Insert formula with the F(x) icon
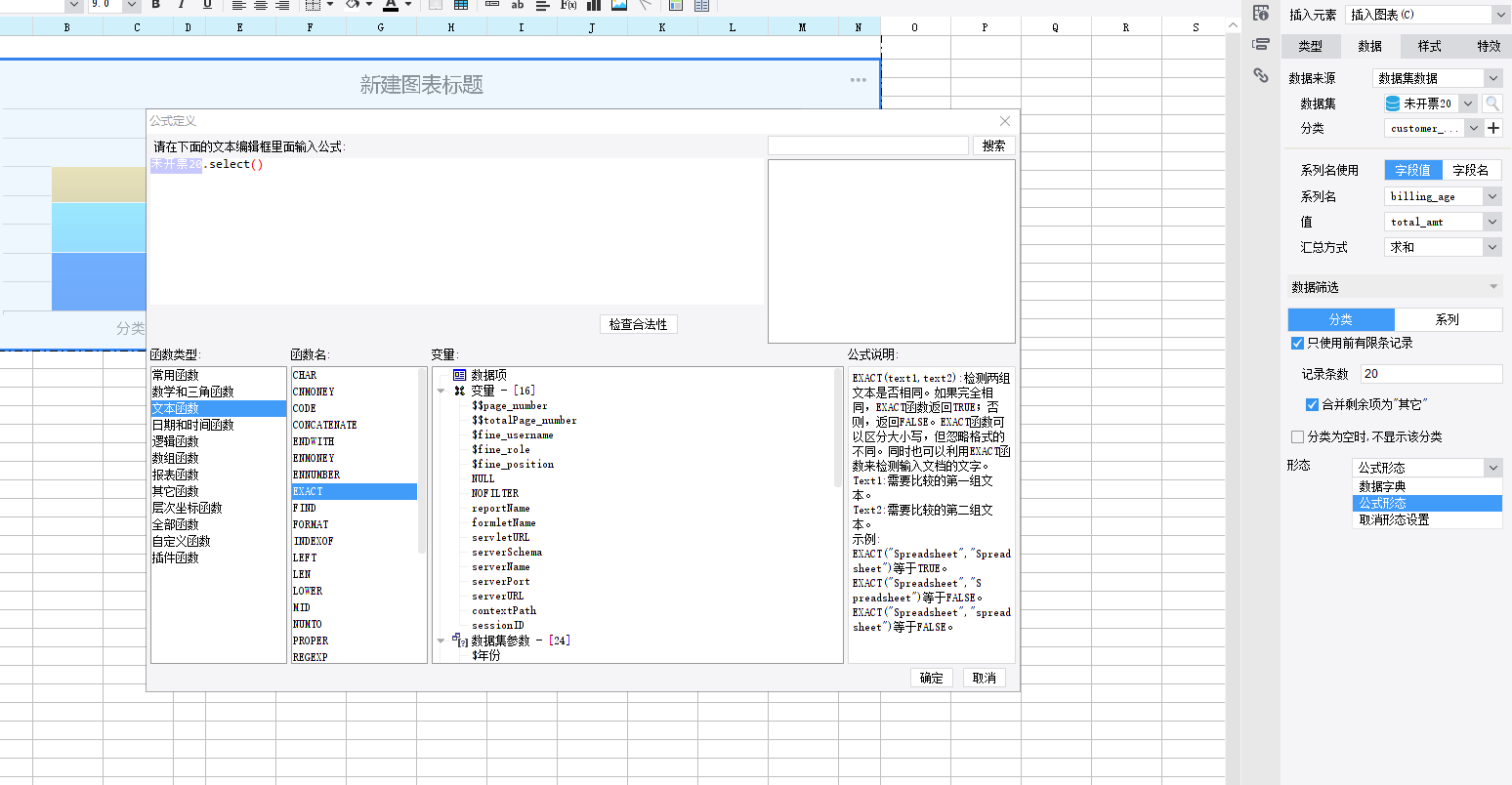The height and width of the screenshot is (785, 1512). (x=568, y=5)
